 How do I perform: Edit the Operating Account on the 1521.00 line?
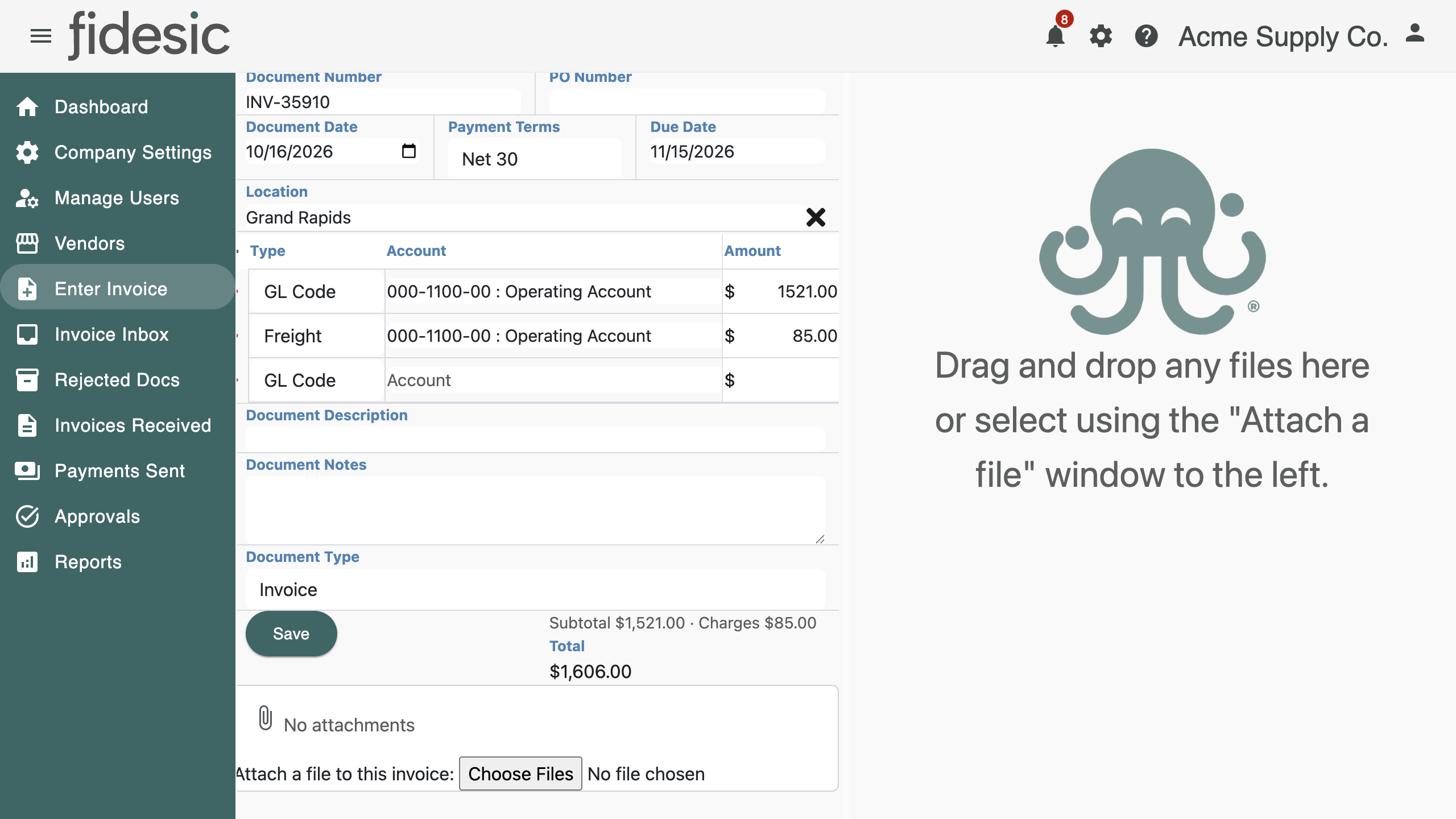[553, 292]
